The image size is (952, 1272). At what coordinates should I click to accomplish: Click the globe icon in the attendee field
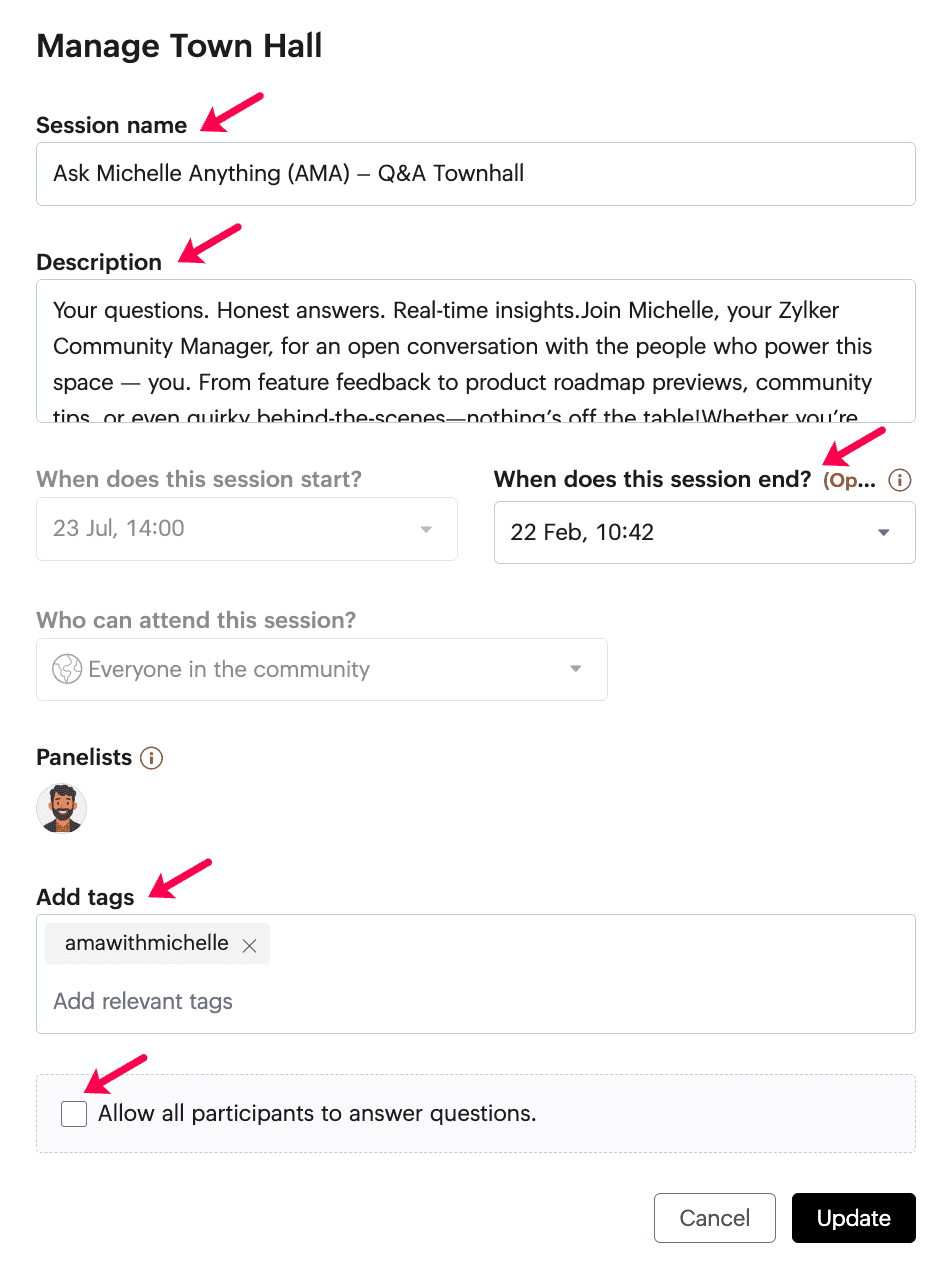67,669
